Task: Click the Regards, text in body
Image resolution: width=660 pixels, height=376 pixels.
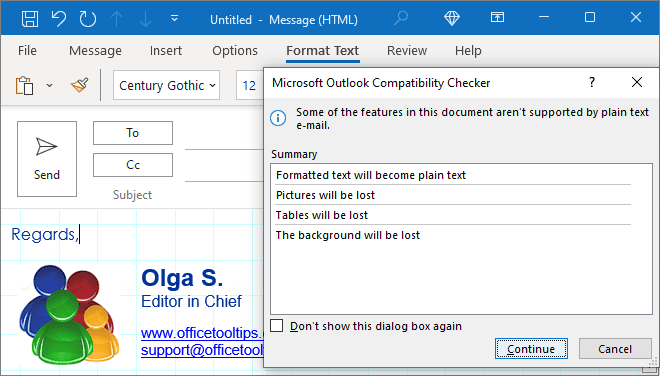Action: [45, 234]
